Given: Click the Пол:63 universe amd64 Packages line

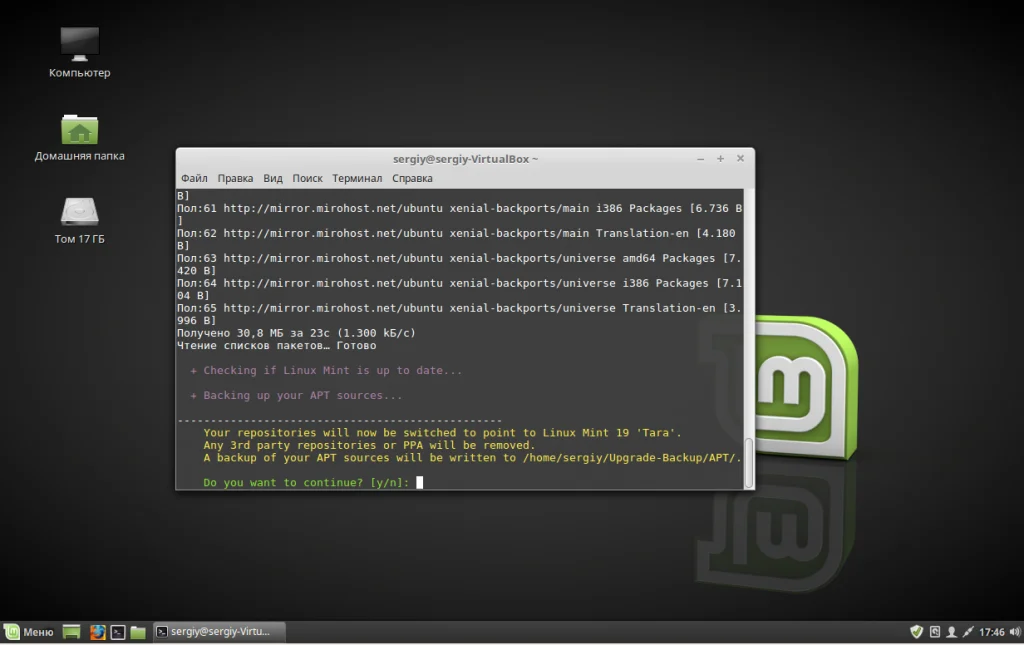Looking at the screenshot, I should click(460, 264).
